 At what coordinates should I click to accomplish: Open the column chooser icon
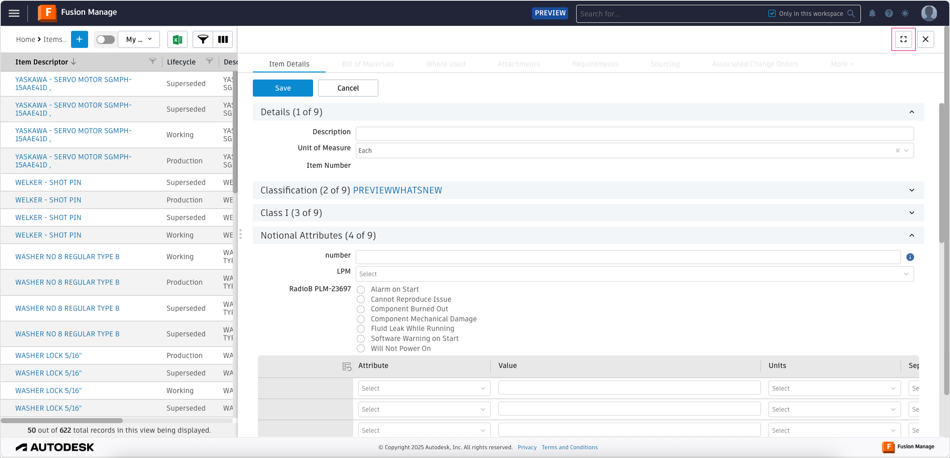tap(223, 39)
